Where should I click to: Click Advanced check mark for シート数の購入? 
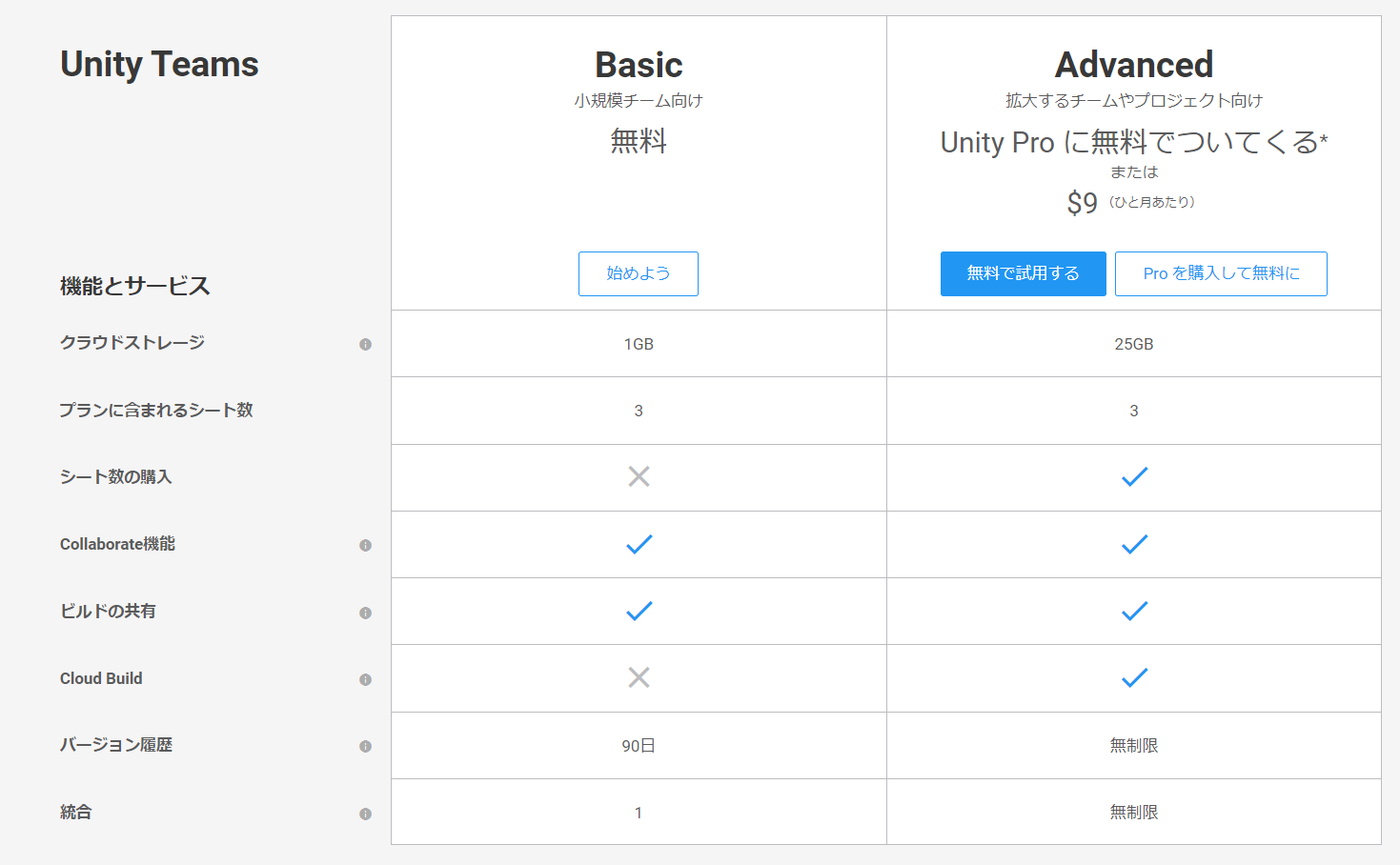[1134, 476]
